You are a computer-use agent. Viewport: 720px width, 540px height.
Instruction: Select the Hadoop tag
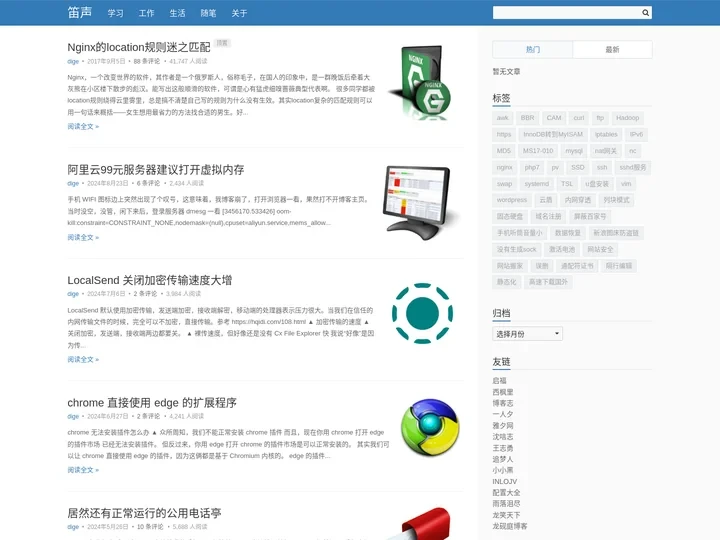(x=627, y=118)
